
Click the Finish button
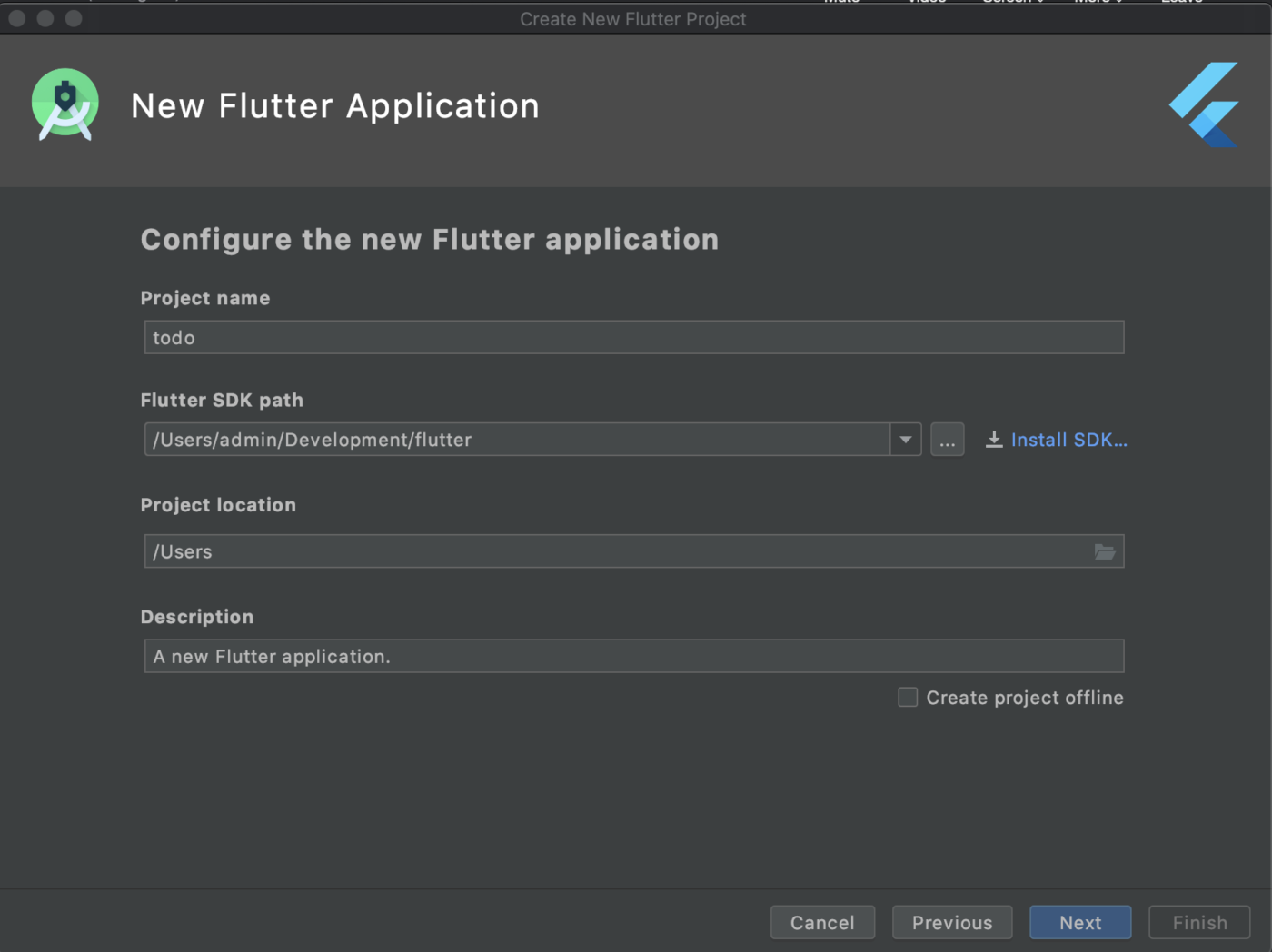coord(1199,922)
